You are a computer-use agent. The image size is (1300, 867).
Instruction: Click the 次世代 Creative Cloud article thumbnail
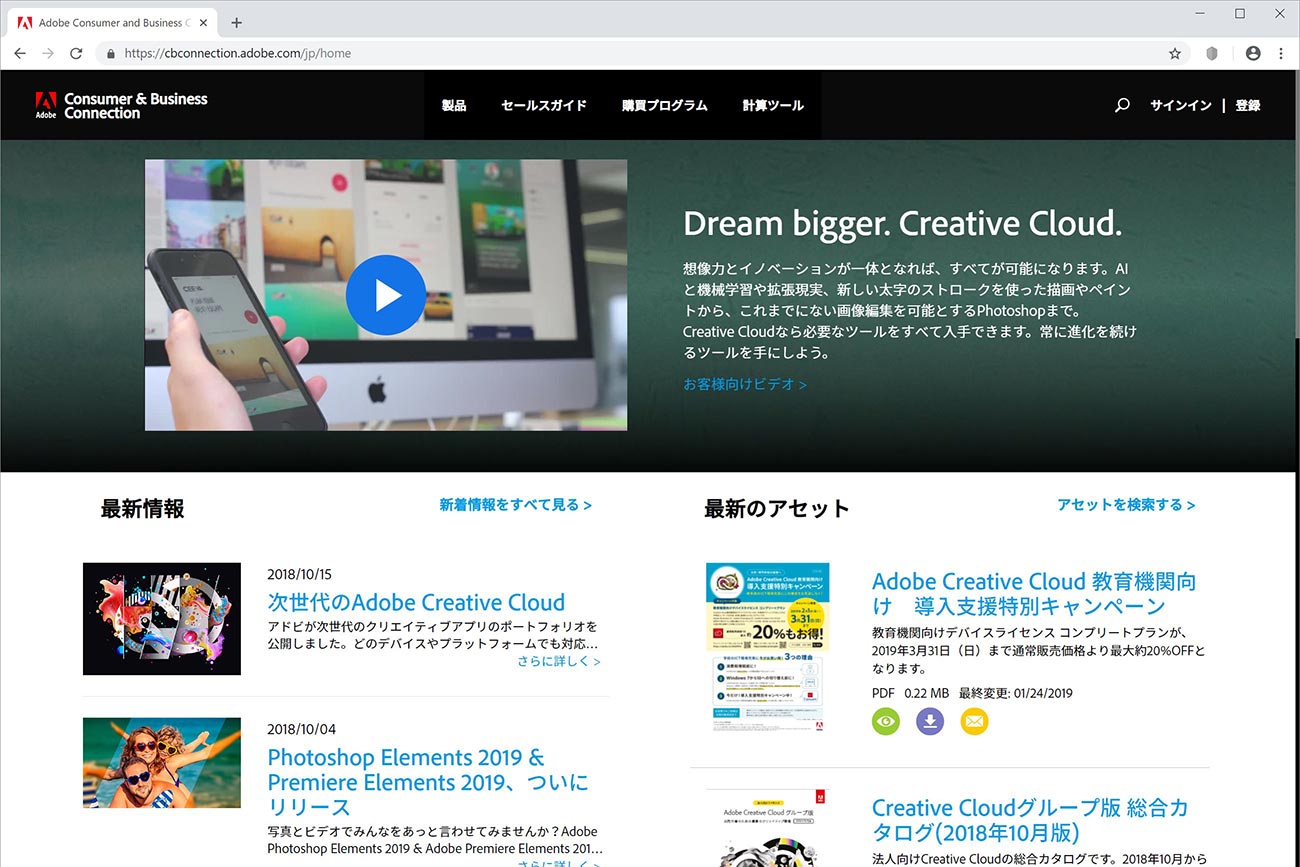162,618
